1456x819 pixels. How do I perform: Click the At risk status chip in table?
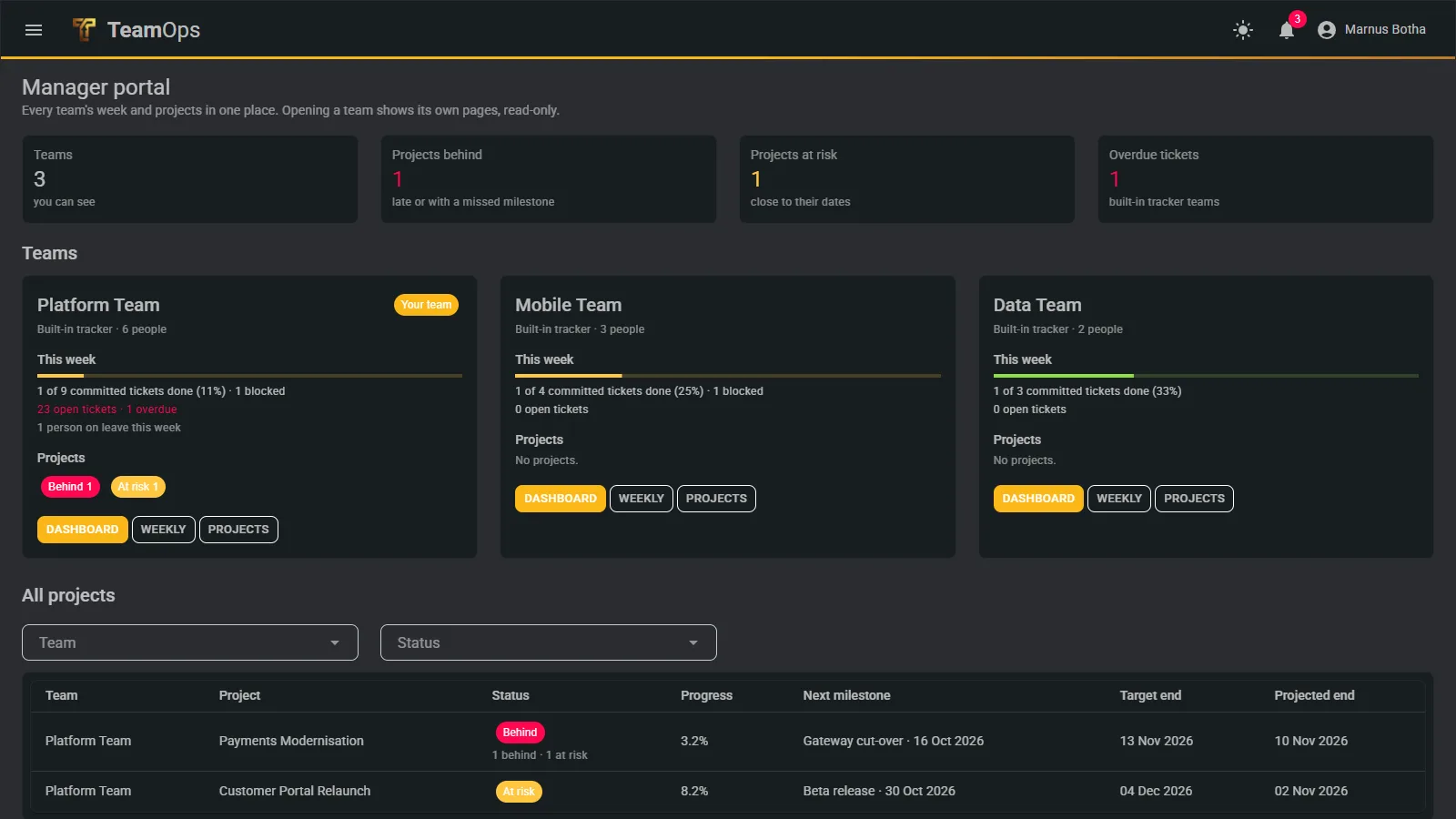[x=519, y=792]
